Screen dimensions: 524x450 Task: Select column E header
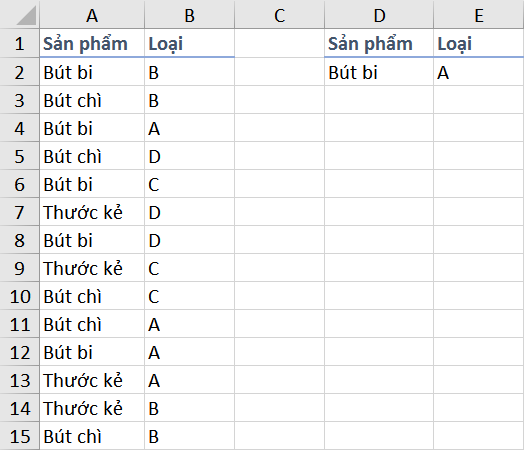pos(479,14)
